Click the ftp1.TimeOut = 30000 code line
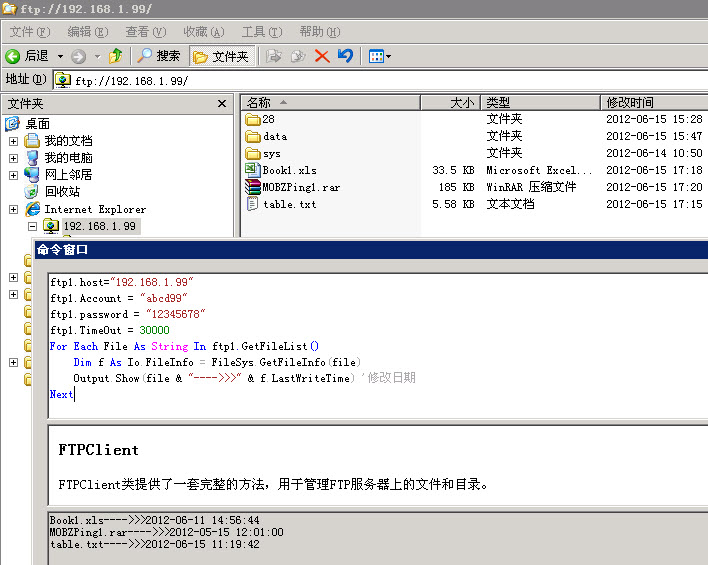 point(110,330)
